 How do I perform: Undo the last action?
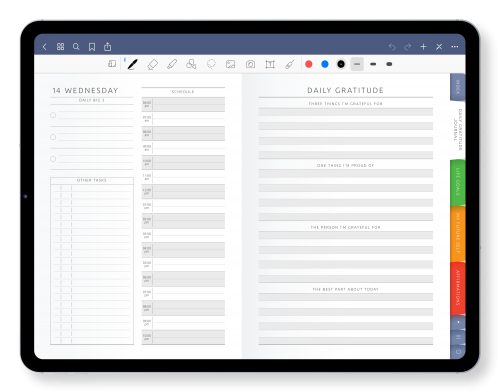(x=392, y=47)
